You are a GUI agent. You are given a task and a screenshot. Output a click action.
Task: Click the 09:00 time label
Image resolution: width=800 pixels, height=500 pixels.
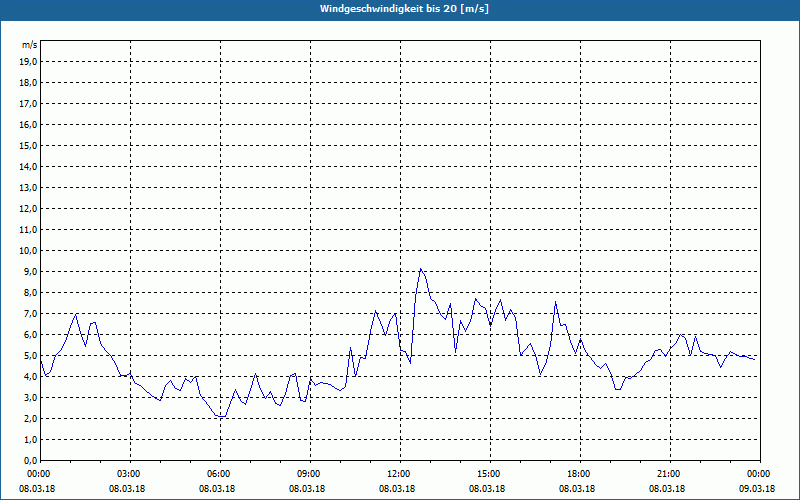310,474
